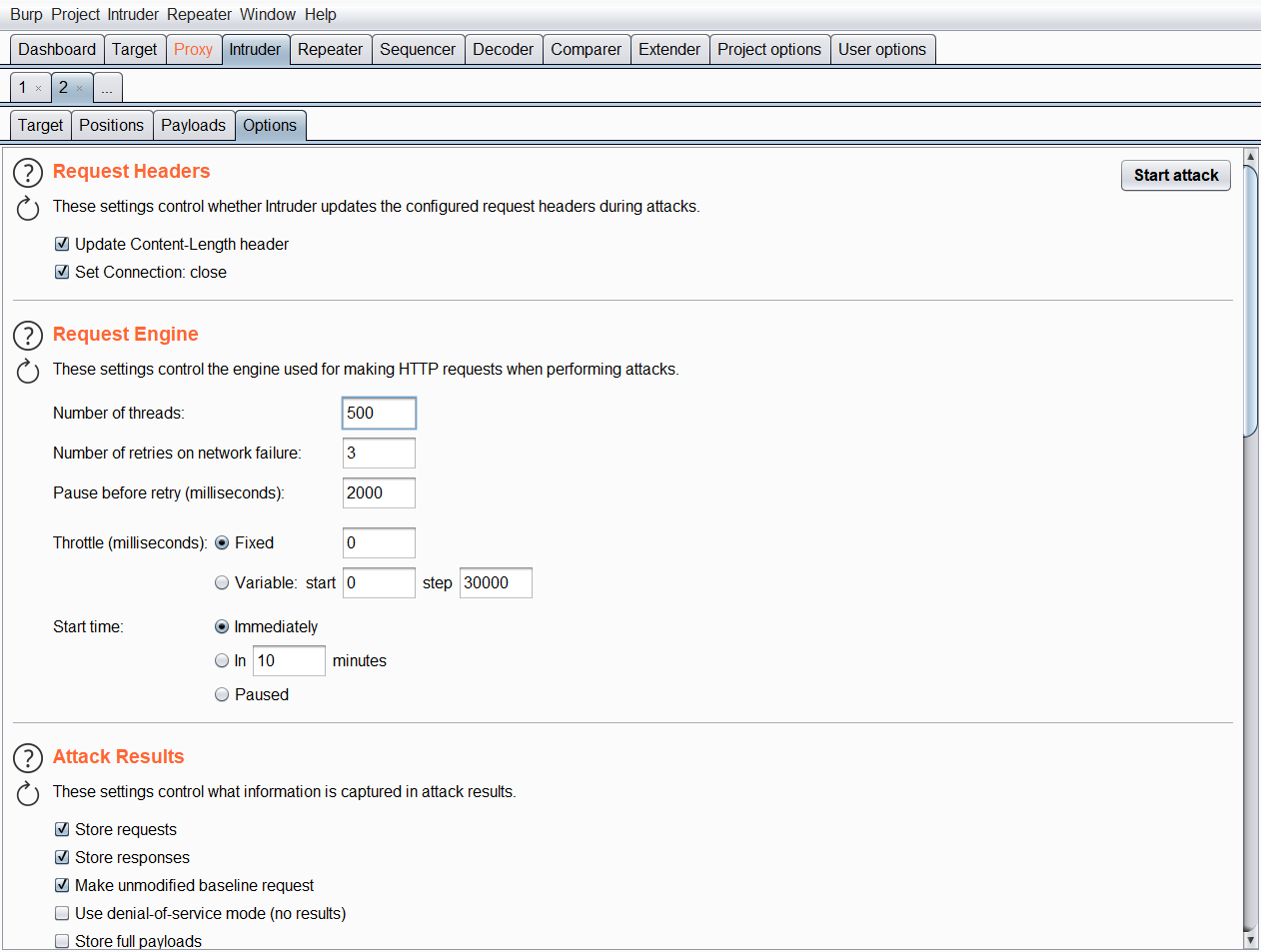Toggle Set Connection: close checkbox
Viewport: 1261px width, 952px height.
click(x=62, y=272)
